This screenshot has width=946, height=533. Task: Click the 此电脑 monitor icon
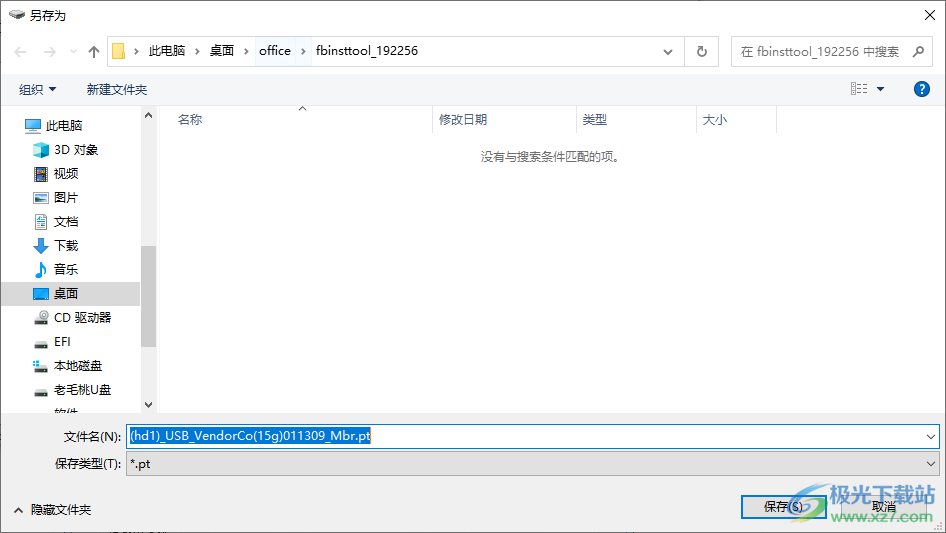point(33,126)
